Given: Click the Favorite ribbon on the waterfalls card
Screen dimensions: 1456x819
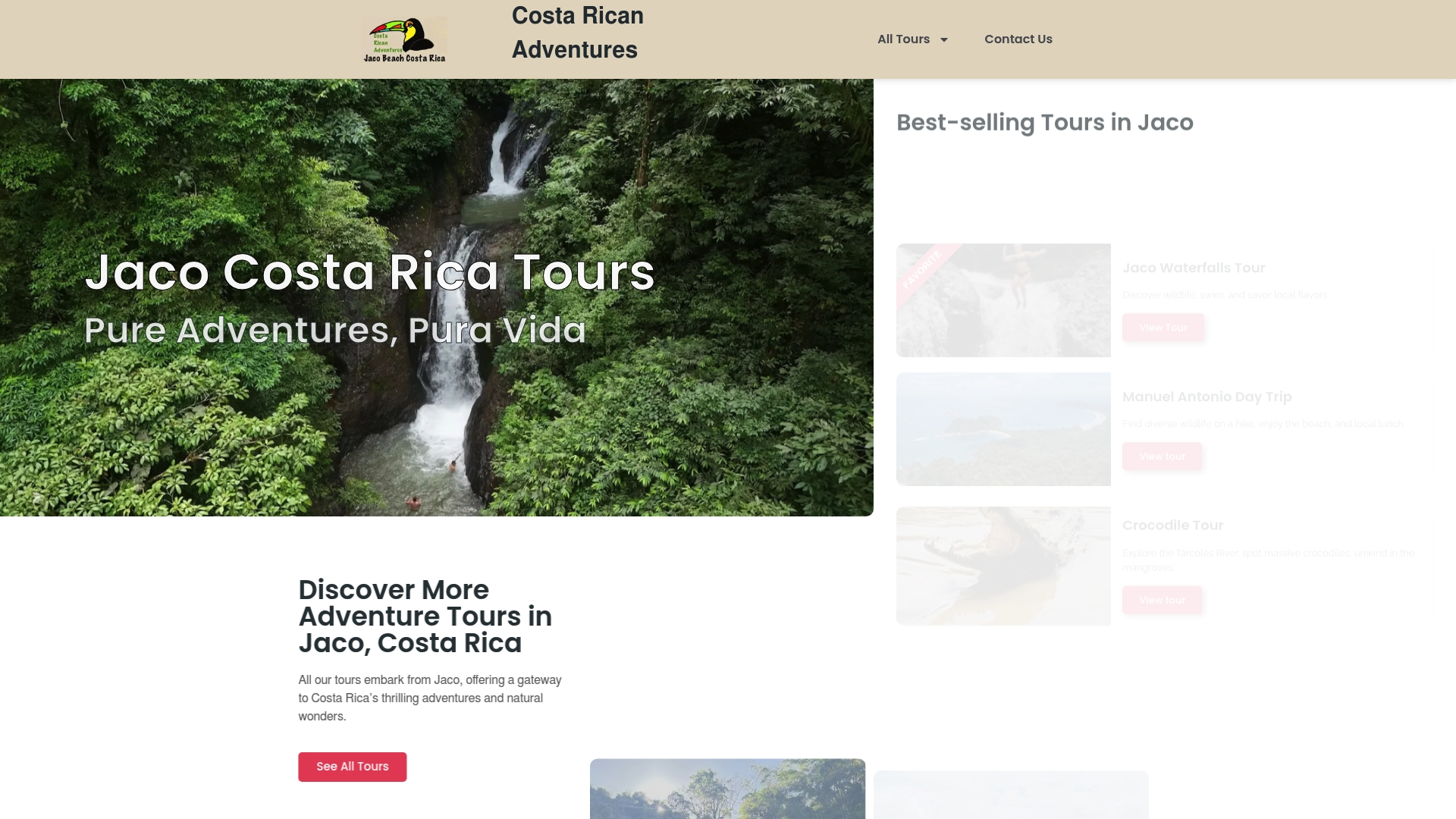Looking at the screenshot, I should [922, 269].
